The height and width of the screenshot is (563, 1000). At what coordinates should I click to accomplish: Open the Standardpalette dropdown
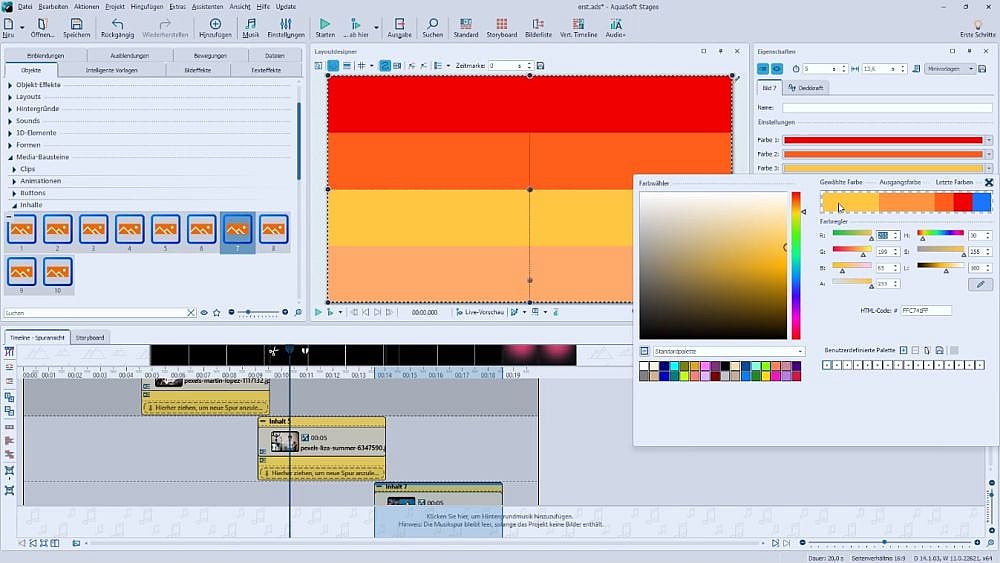800,352
